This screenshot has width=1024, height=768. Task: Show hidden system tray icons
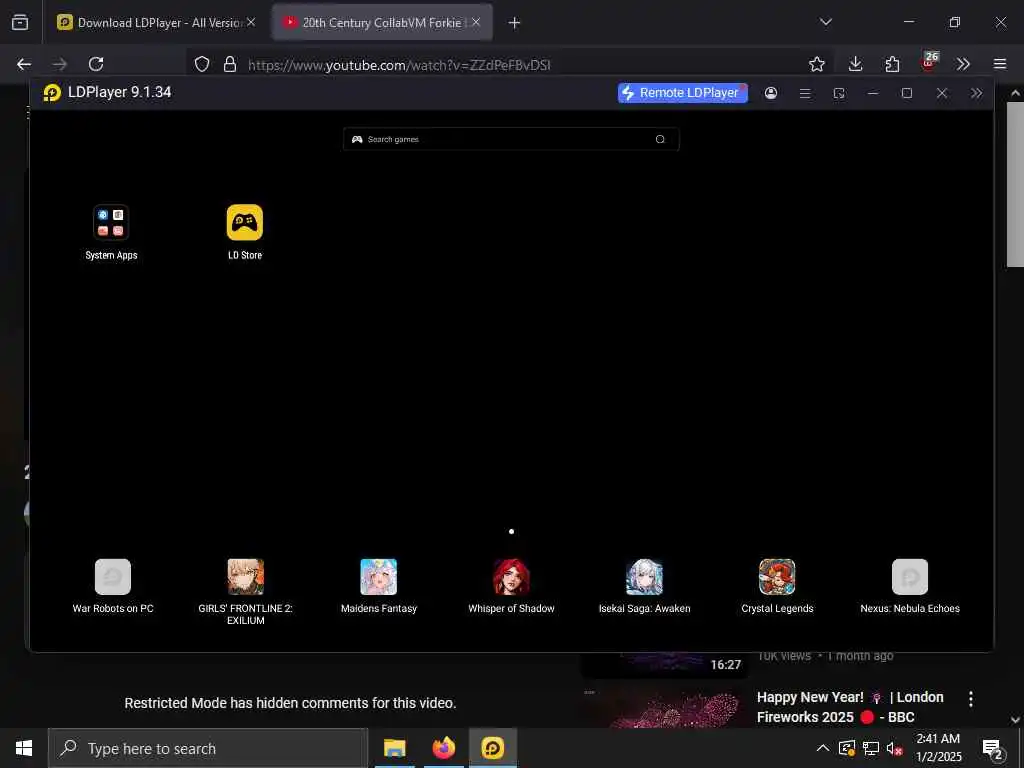point(823,748)
